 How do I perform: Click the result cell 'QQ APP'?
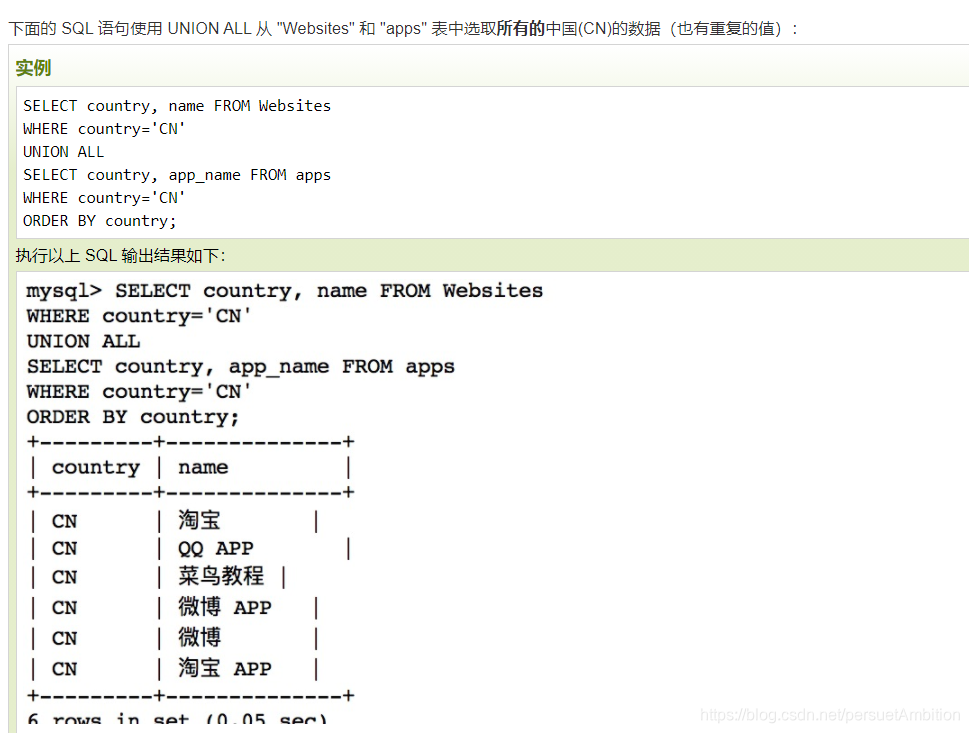tap(216, 548)
